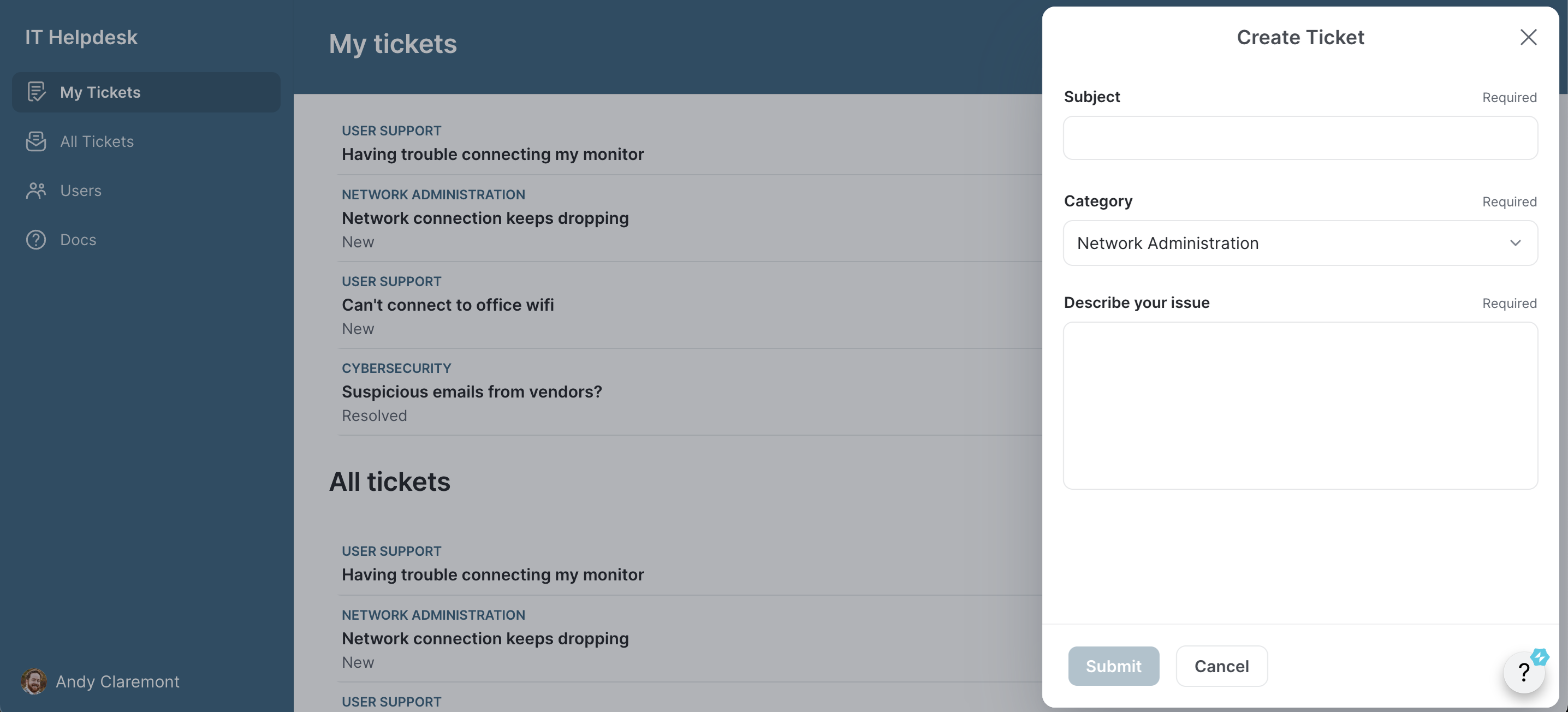
Task: Click the My Tickets sidebar icon
Action: point(37,92)
